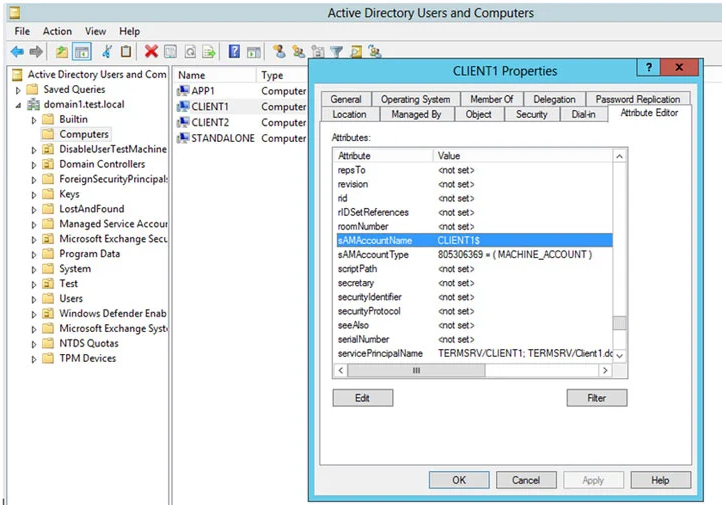The width and height of the screenshot is (726, 516).
Task: Open the File menu
Action: point(22,31)
